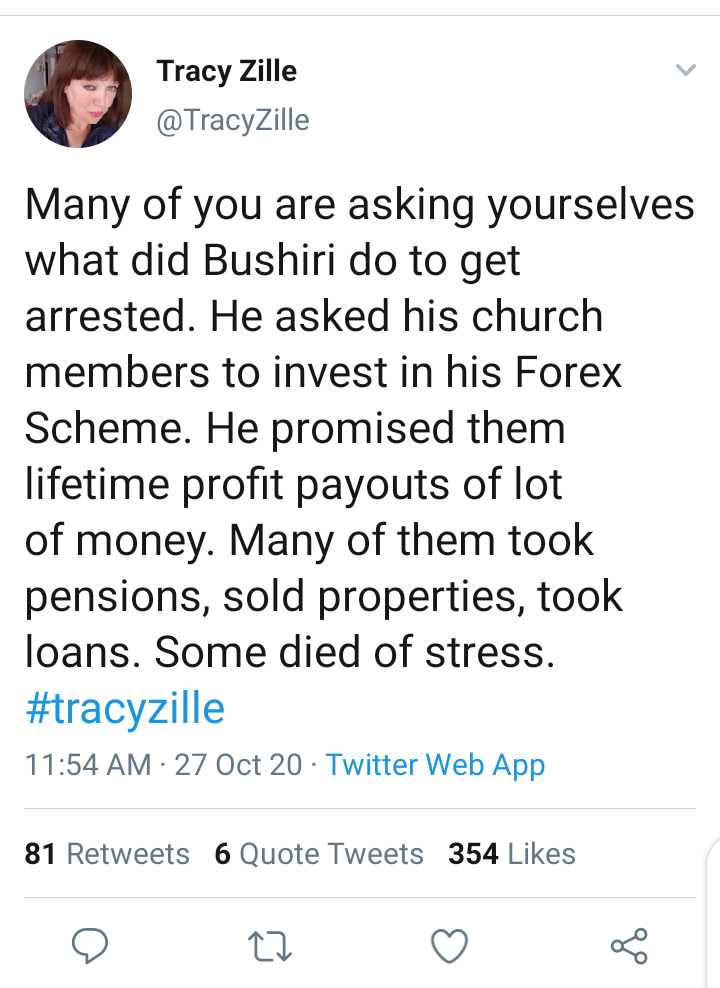View who gave the 354 Likes
This screenshot has width=720, height=988.
tap(512, 854)
